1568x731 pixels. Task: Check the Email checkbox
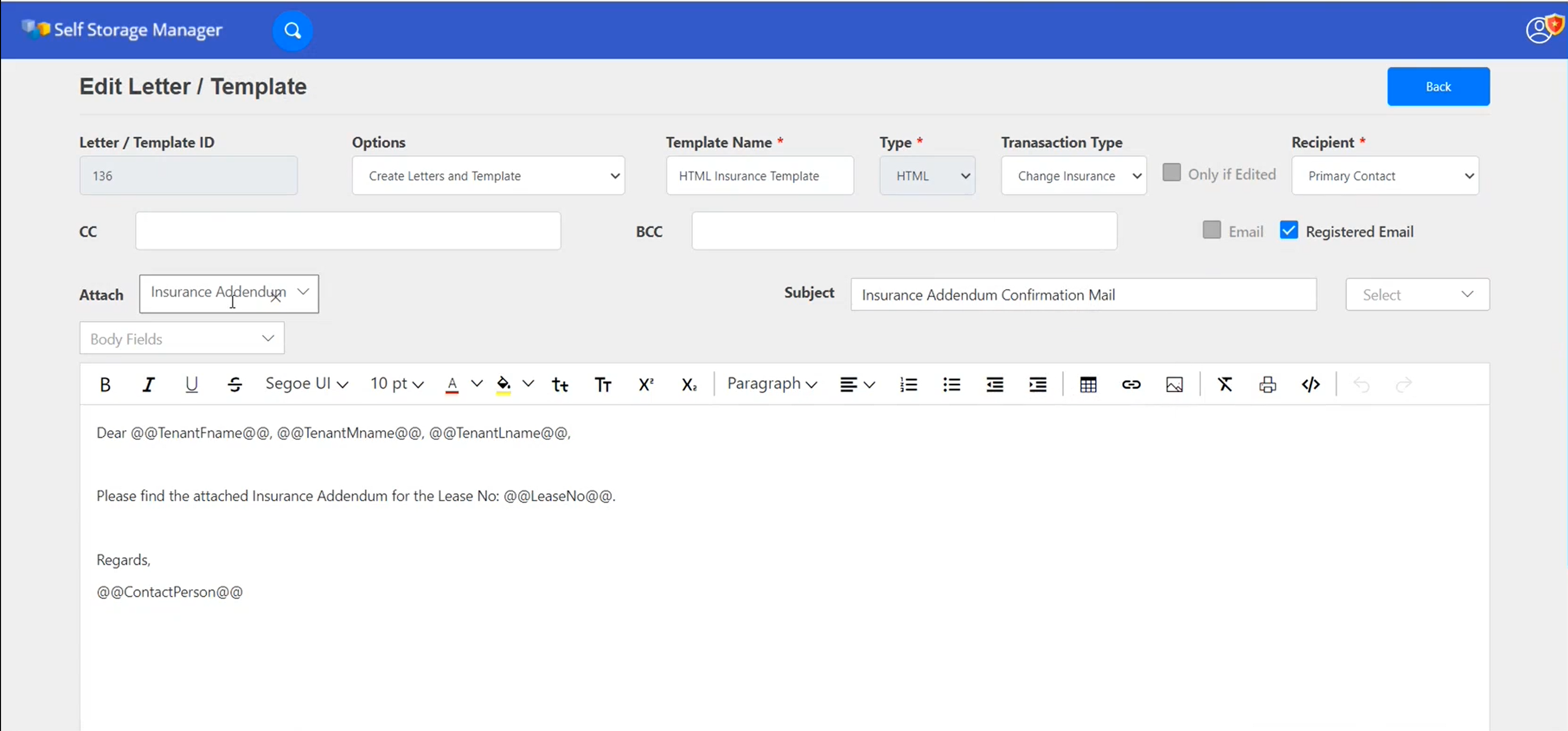click(x=1211, y=230)
